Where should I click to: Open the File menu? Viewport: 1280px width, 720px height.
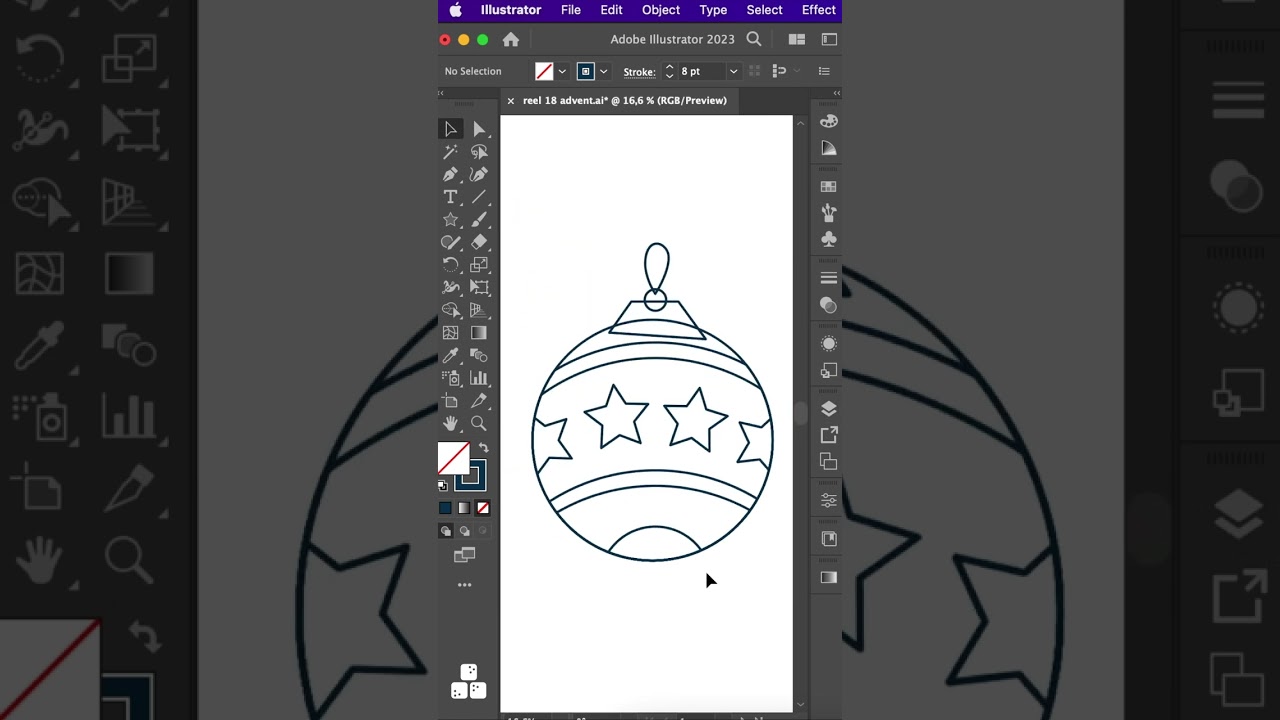point(571,10)
